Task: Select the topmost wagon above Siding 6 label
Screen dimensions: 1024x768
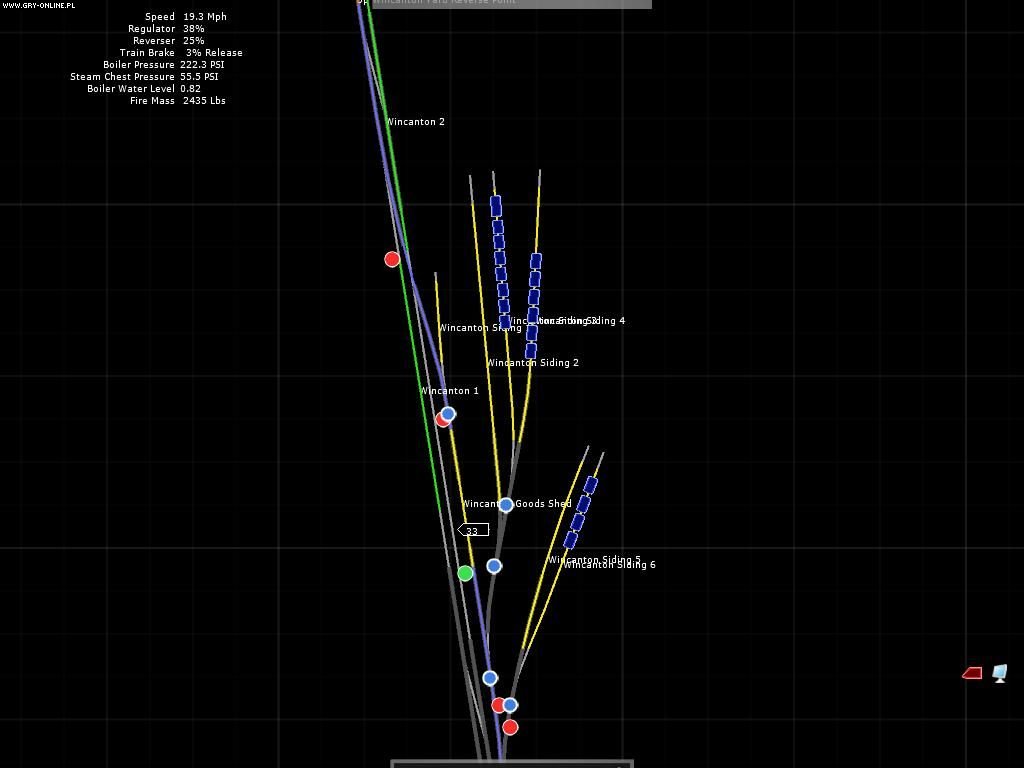Action: (x=590, y=485)
